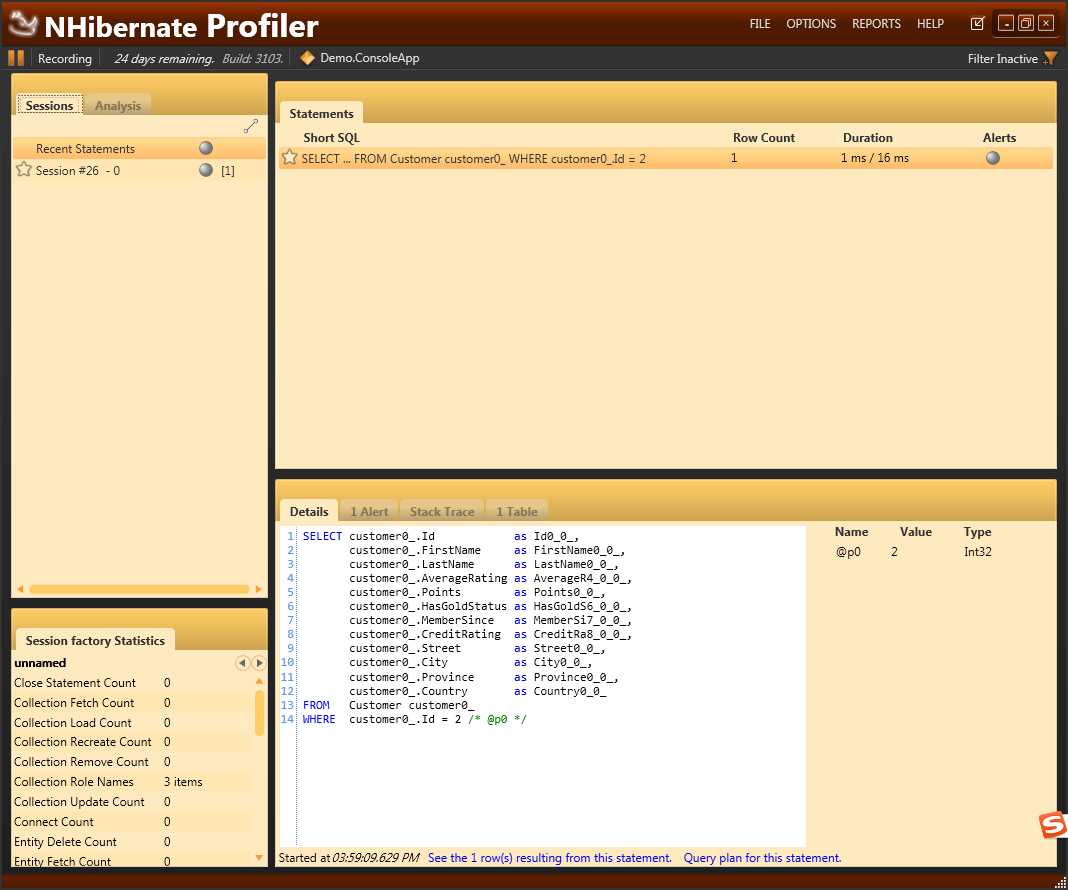Open the feedback edit icon in title bar
Screen dimensions: 1068x890
[977, 23]
